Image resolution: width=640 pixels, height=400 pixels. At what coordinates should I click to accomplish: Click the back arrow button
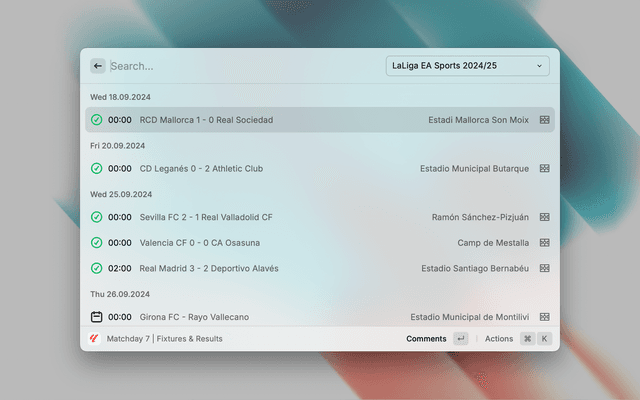(x=97, y=66)
